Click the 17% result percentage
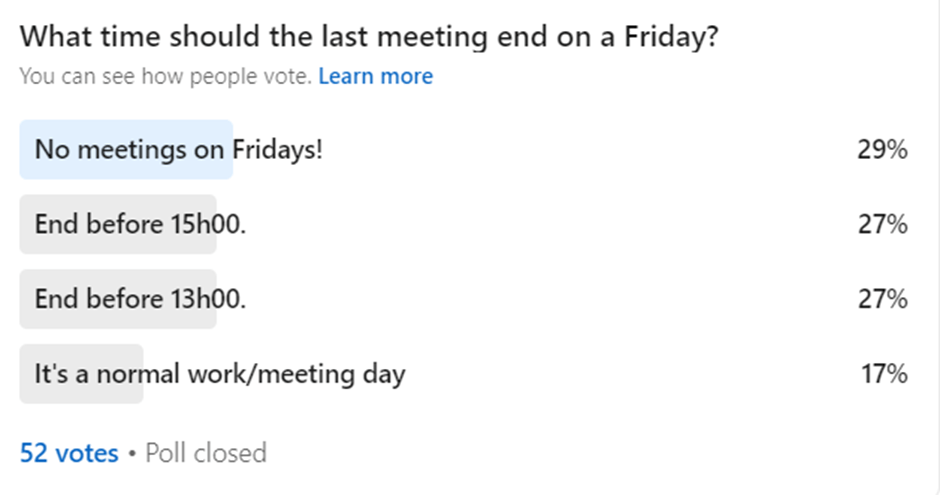940x495 pixels. [x=883, y=374]
